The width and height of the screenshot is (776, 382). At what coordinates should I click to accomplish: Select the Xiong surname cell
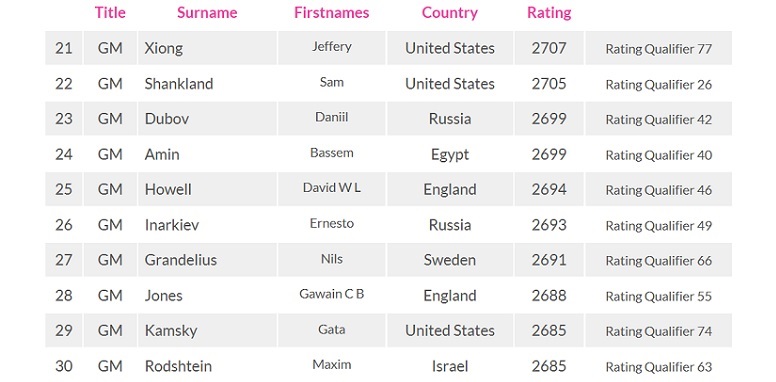(x=207, y=48)
